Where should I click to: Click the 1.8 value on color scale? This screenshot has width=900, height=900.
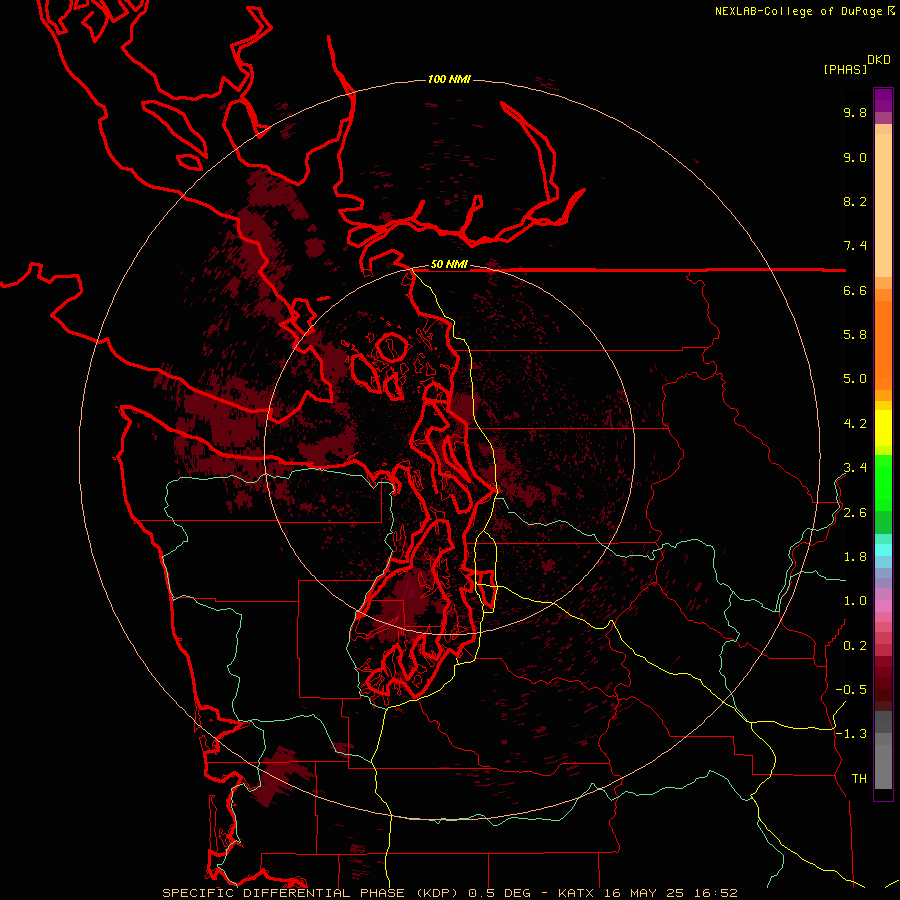tap(855, 557)
